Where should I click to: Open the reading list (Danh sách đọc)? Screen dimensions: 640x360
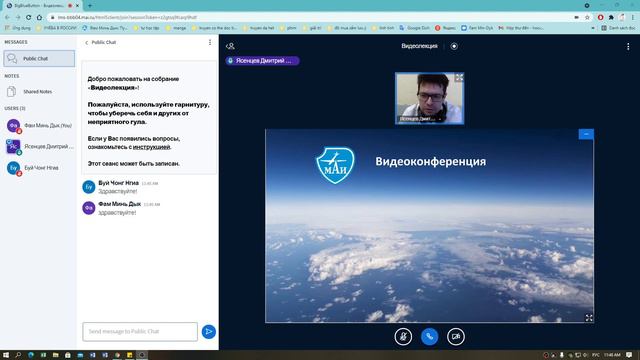pos(618,28)
